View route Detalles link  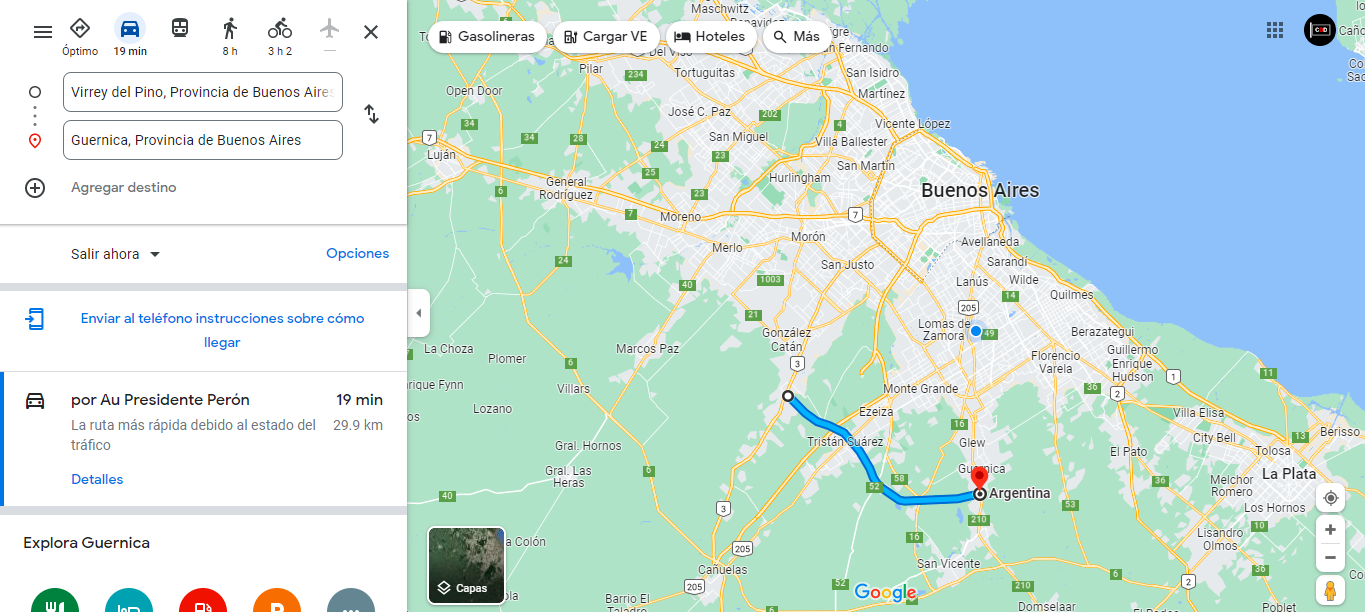(97, 479)
